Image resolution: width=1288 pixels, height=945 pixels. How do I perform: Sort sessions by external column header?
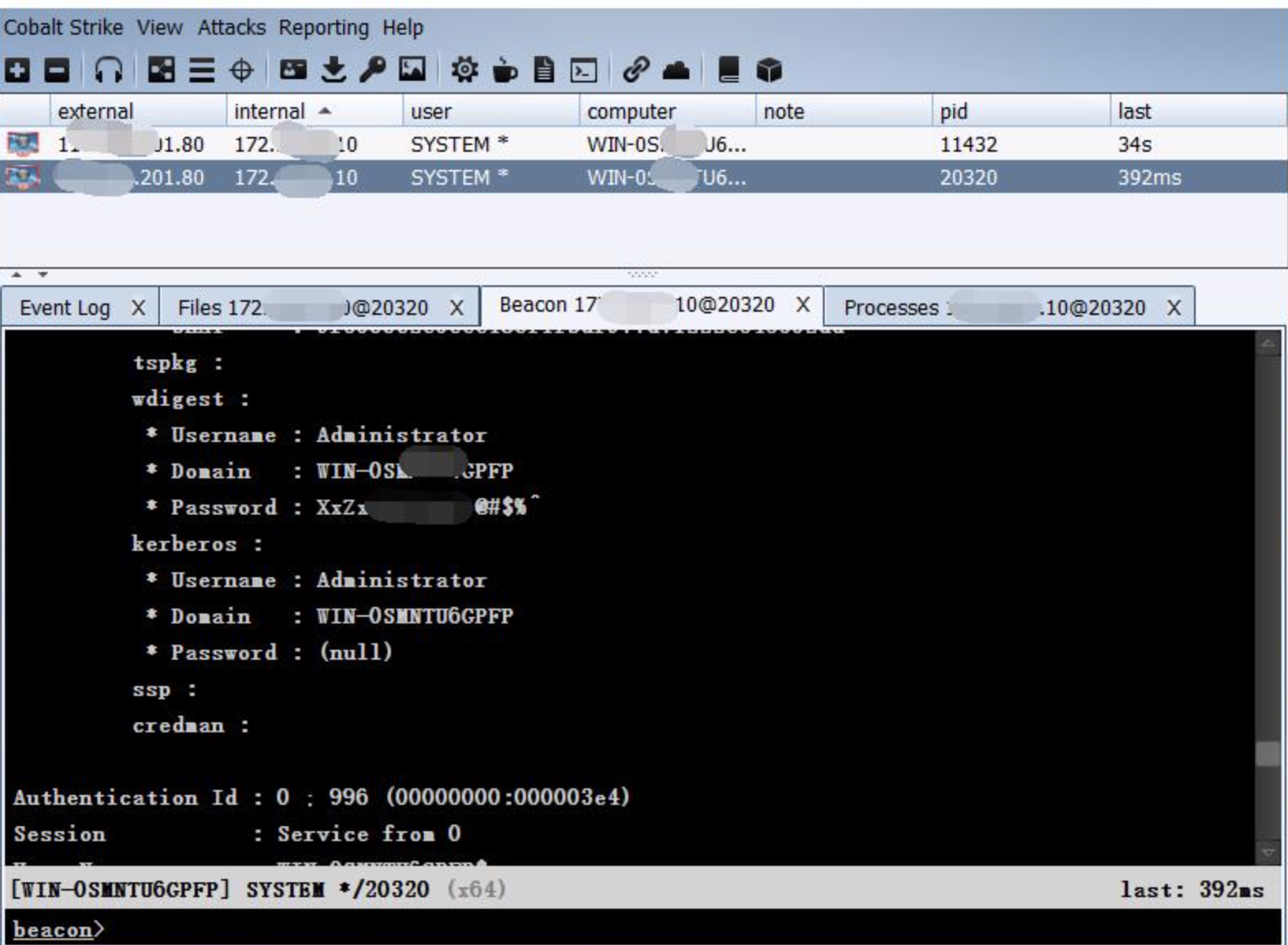click(x=138, y=110)
